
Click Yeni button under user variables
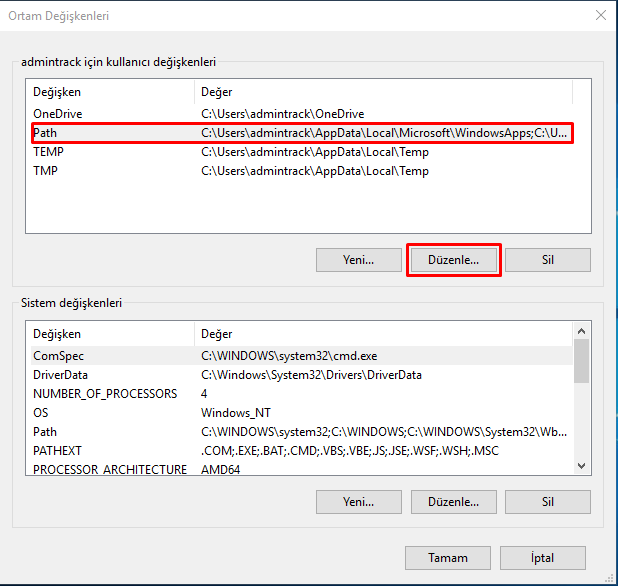pyautogui.click(x=358, y=260)
